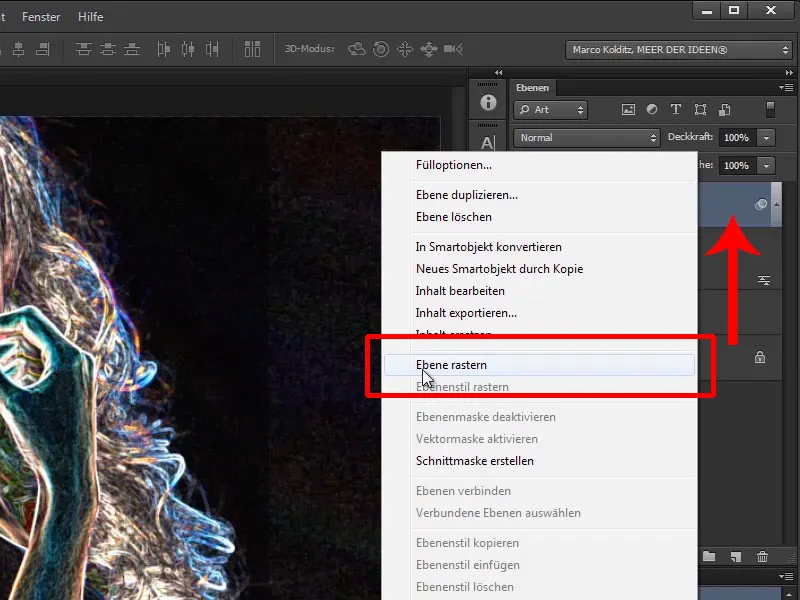This screenshot has width=800, height=600.
Task: Click Ebenenstil löschen menu entry
Action: [x=540, y=587]
